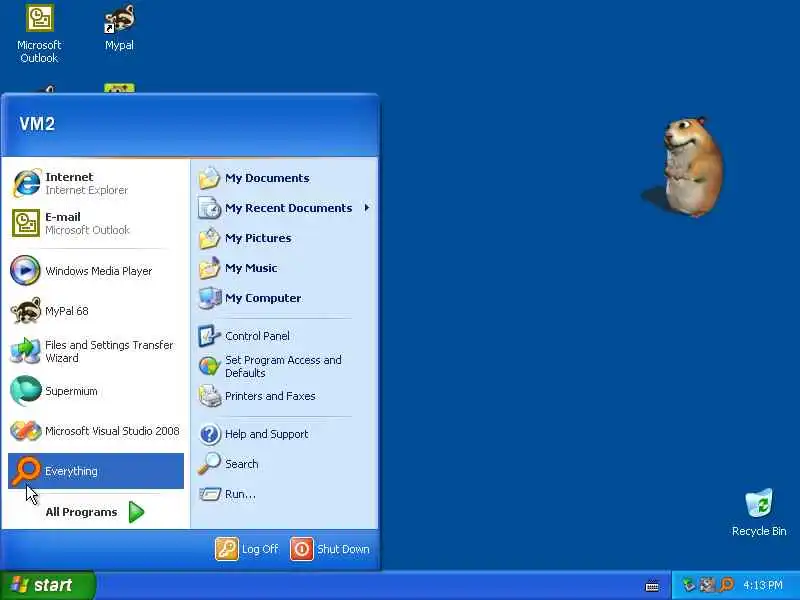Viewport: 800px width, 600px height.
Task: Open Windows Media Player
Action: [96, 270]
